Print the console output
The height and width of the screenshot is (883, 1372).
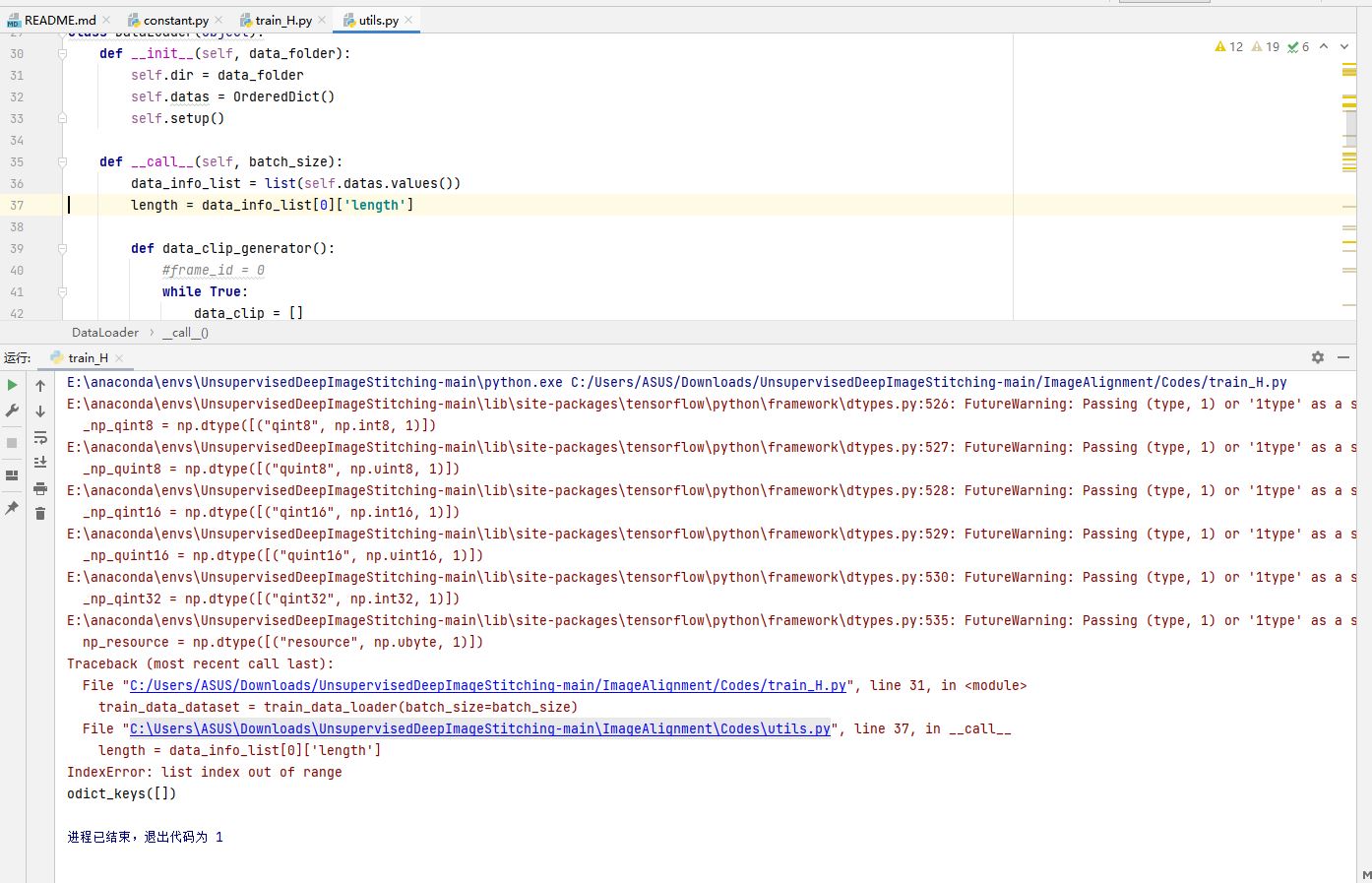point(39,486)
